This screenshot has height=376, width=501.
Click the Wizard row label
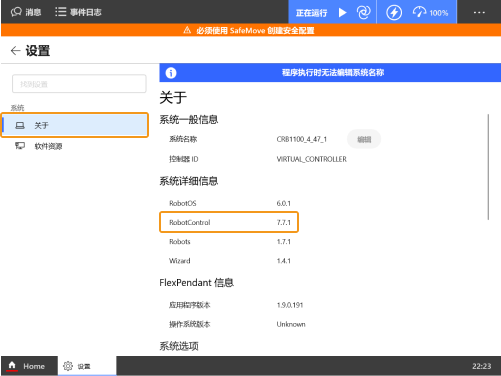click(180, 261)
